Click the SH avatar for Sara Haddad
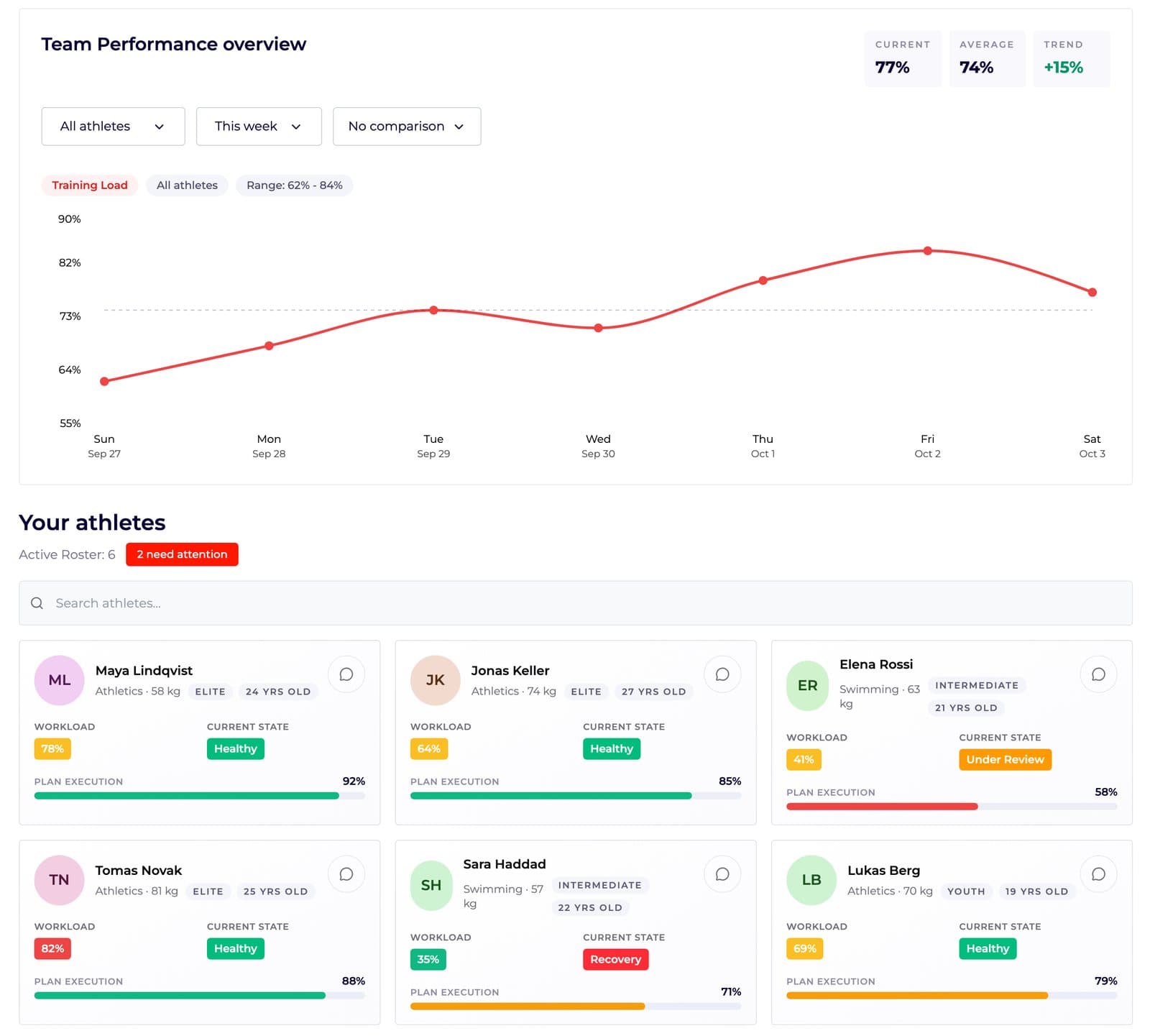1150x1036 pixels. pyautogui.click(x=431, y=886)
